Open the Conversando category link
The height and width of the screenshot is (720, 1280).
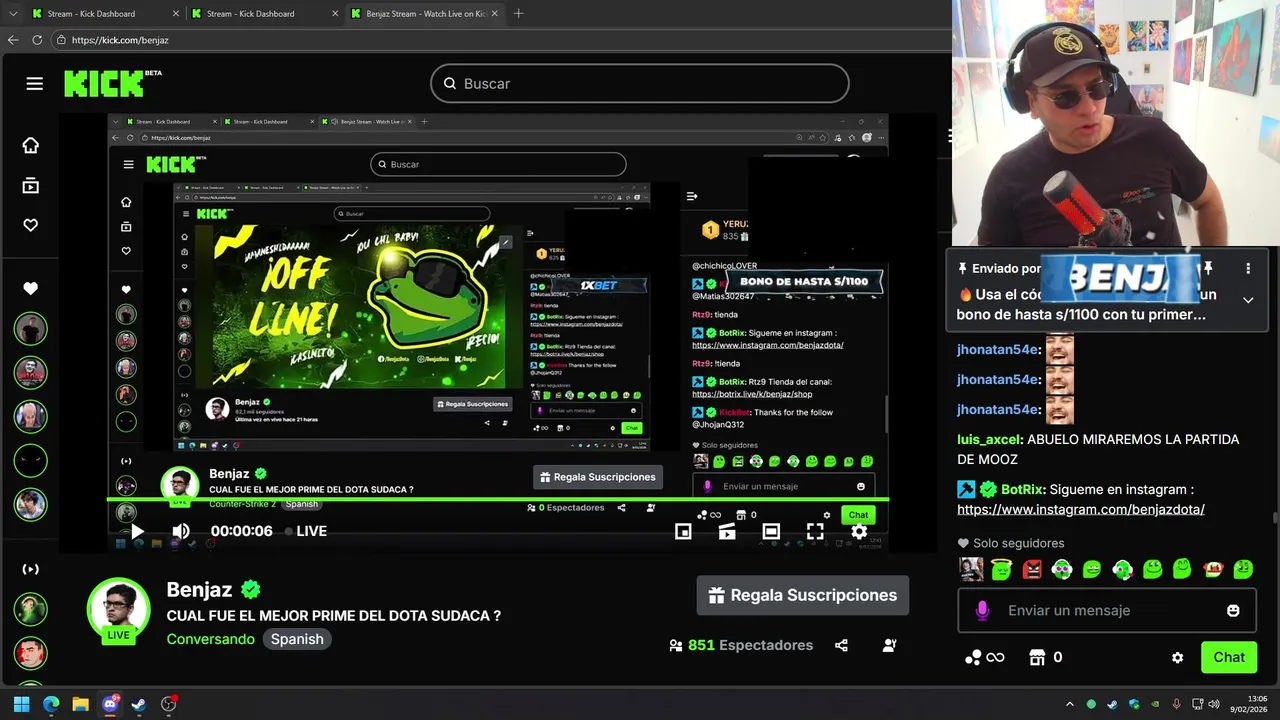pyautogui.click(x=210, y=638)
